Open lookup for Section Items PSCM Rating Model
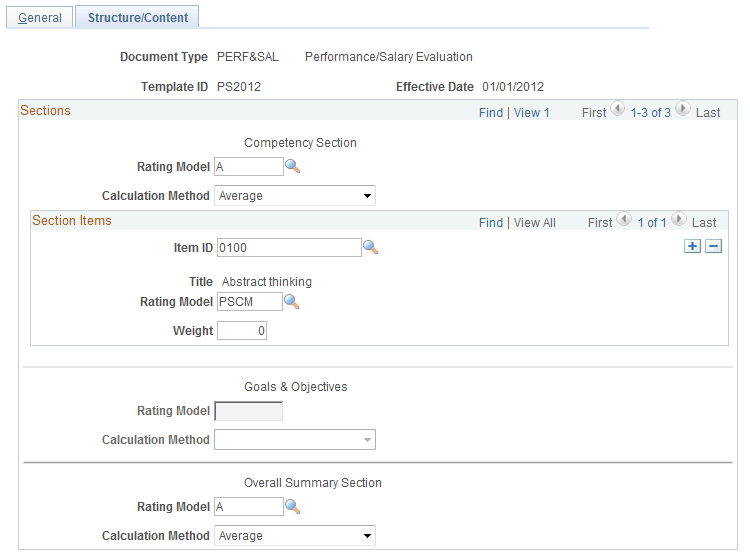The image size is (750, 557). [x=291, y=302]
